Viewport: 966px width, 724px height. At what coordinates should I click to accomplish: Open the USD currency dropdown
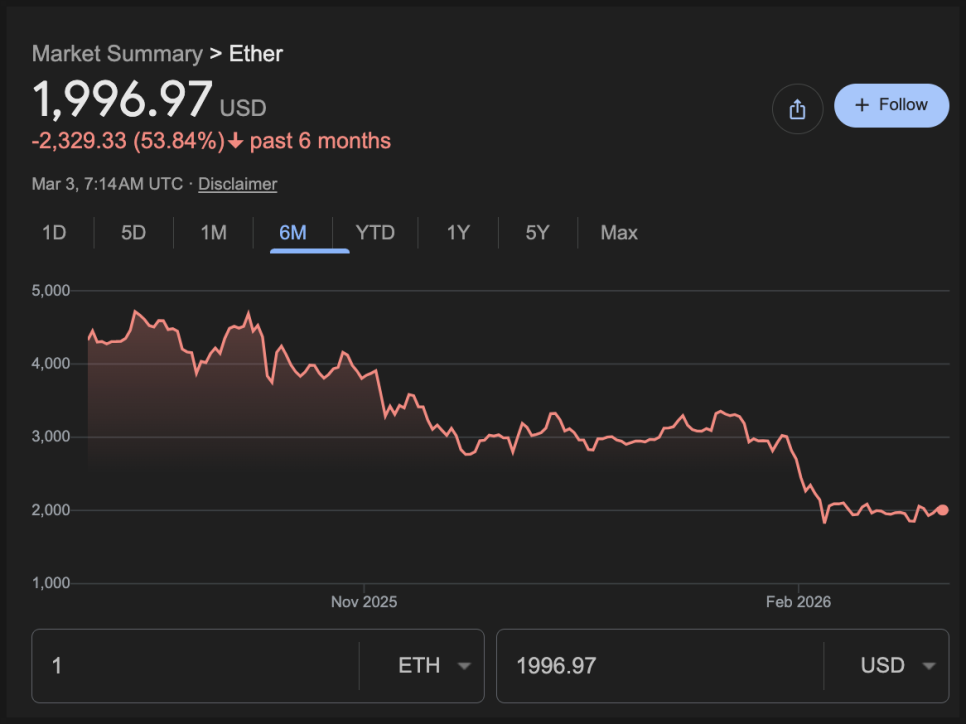897,666
